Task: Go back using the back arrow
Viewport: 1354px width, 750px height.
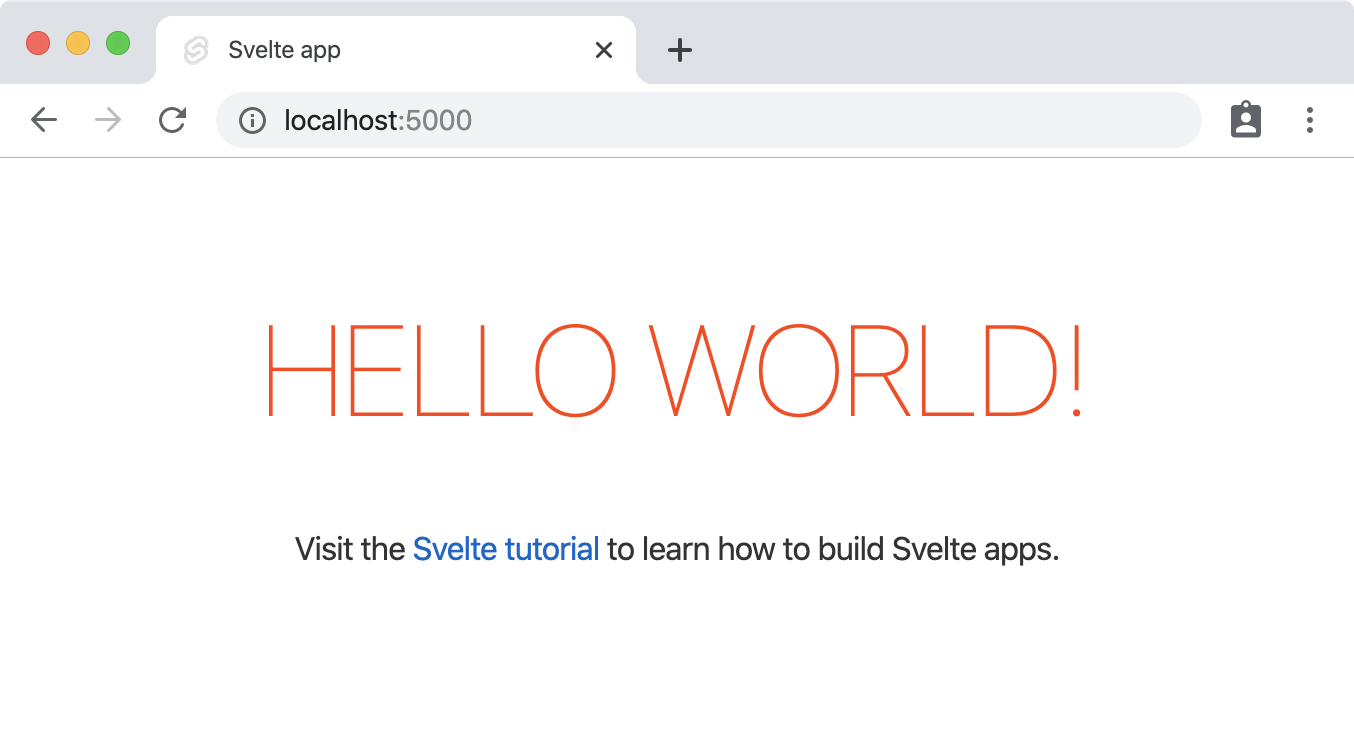Action: (44, 121)
